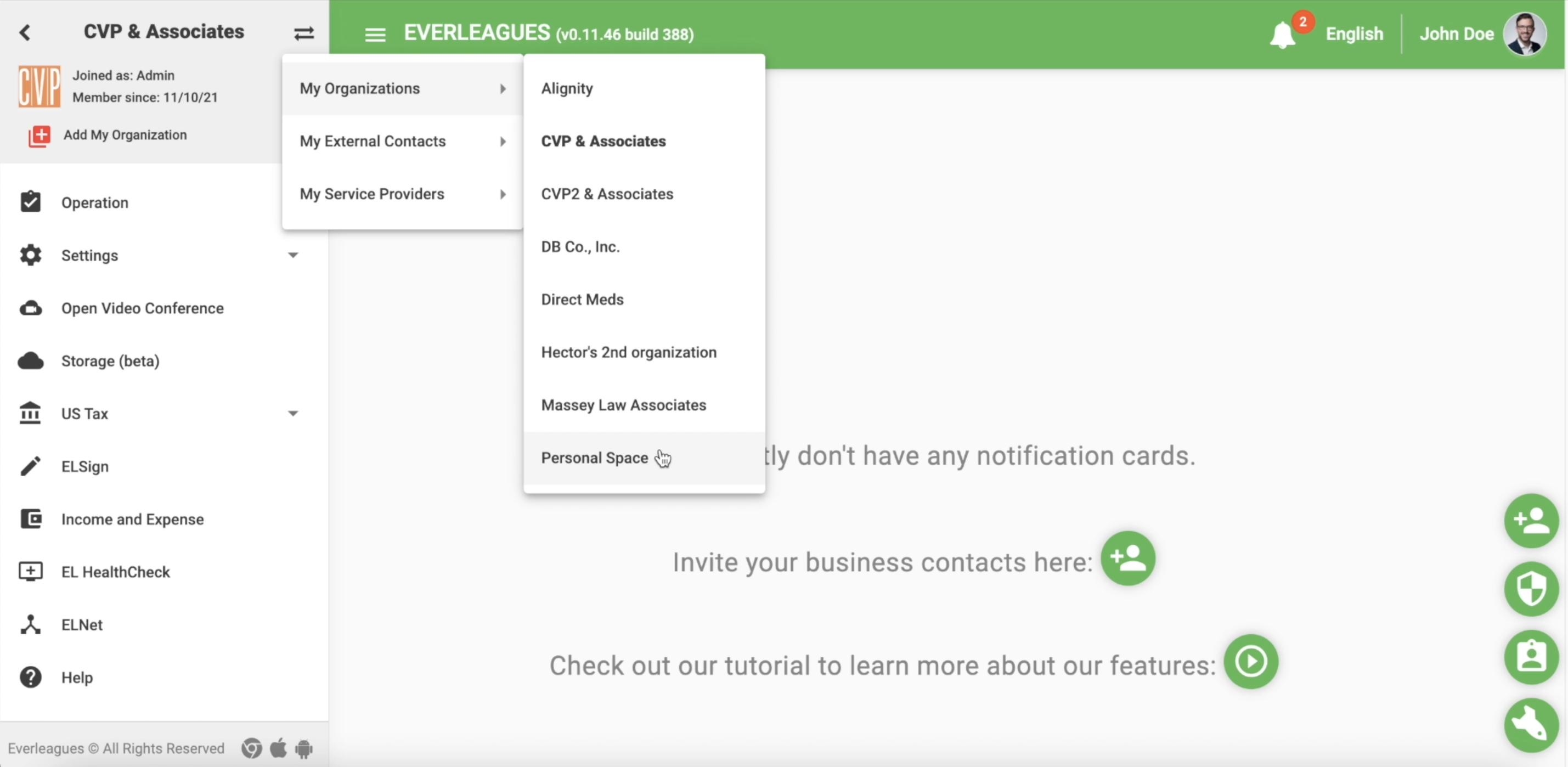1568x767 pixels.
Task: Open Storage (beta) label
Action: (110, 361)
